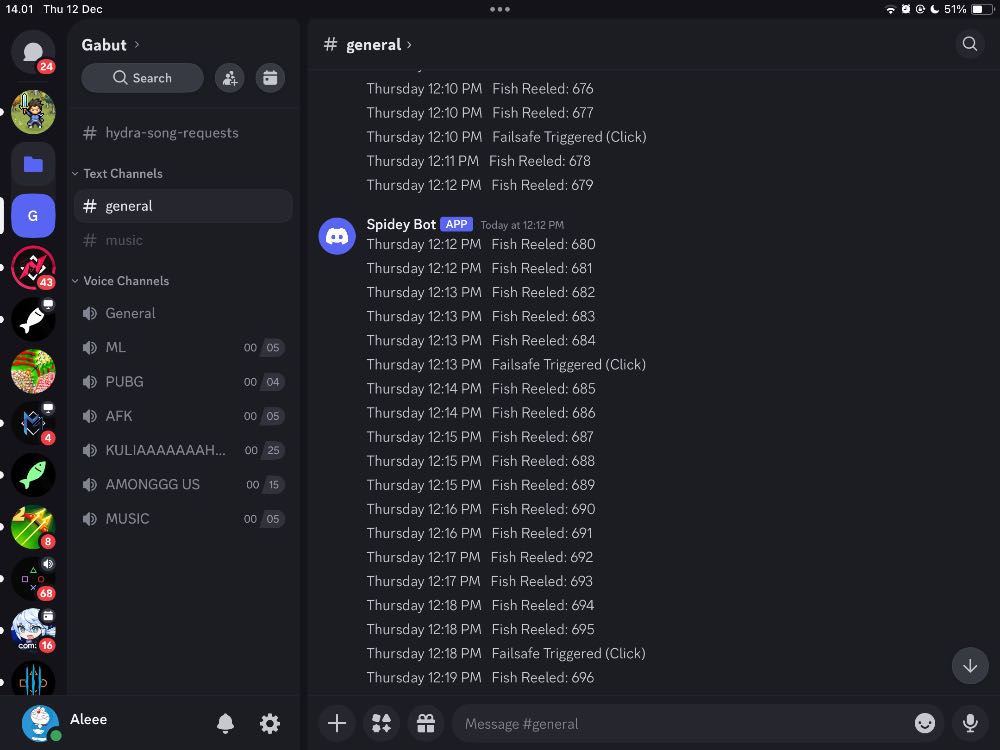
Task: Open the three-dot multitasking menu
Action: [500, 10]
